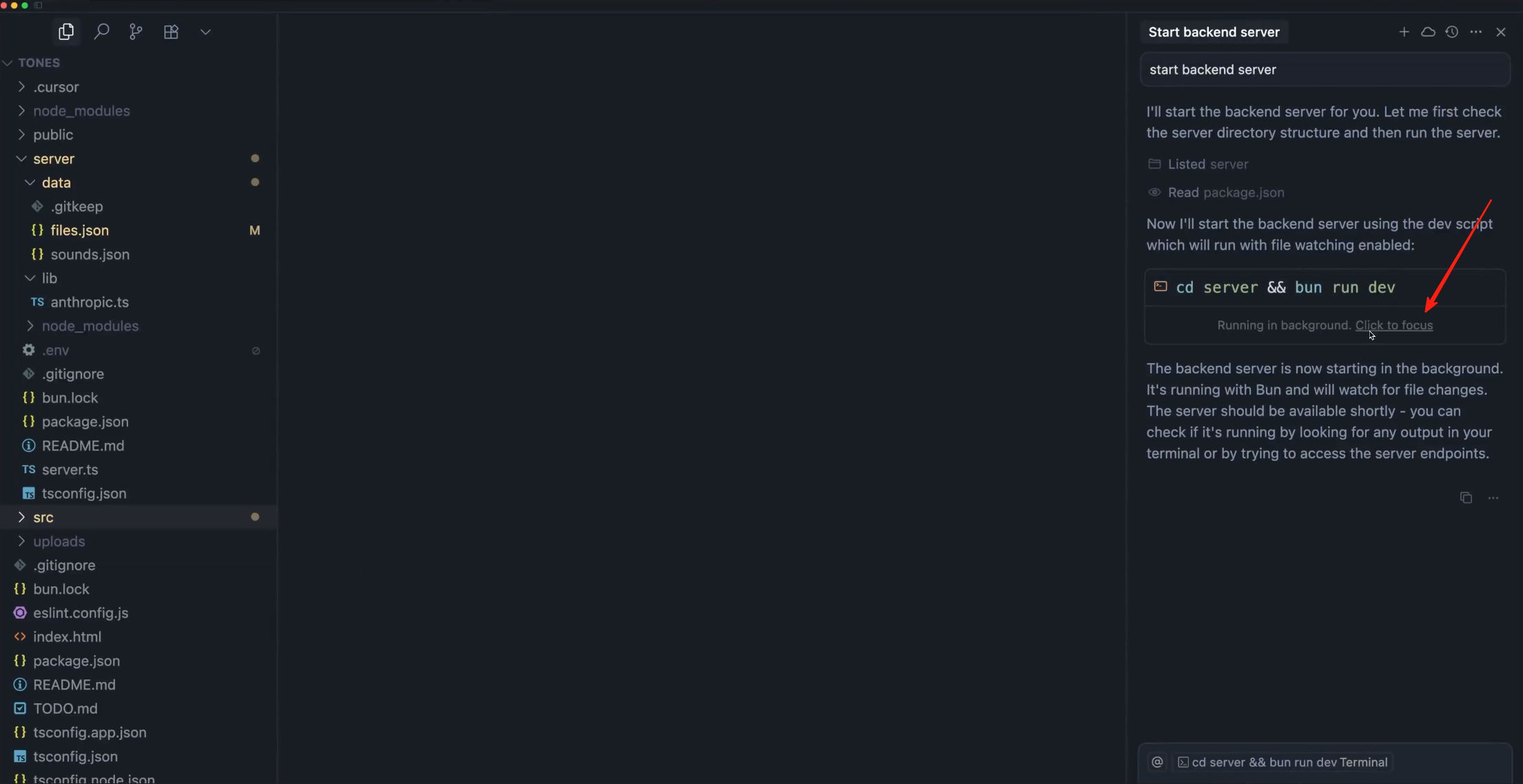Start a new chat with plus icon
Viewport: 1523px width, 784px height.
(x=1404, y=32)
